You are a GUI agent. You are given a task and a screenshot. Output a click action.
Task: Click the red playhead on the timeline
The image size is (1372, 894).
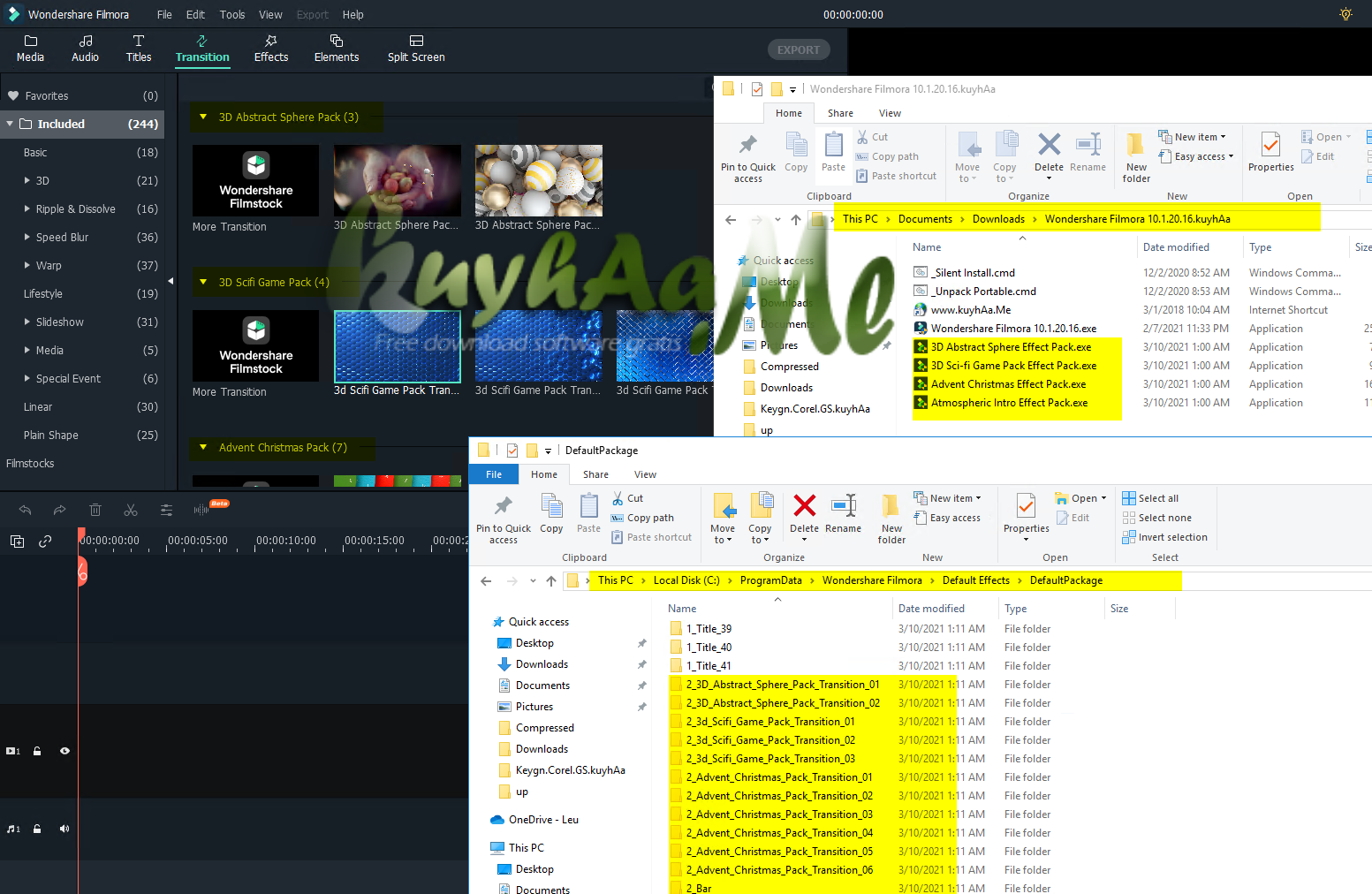(82, 571)
